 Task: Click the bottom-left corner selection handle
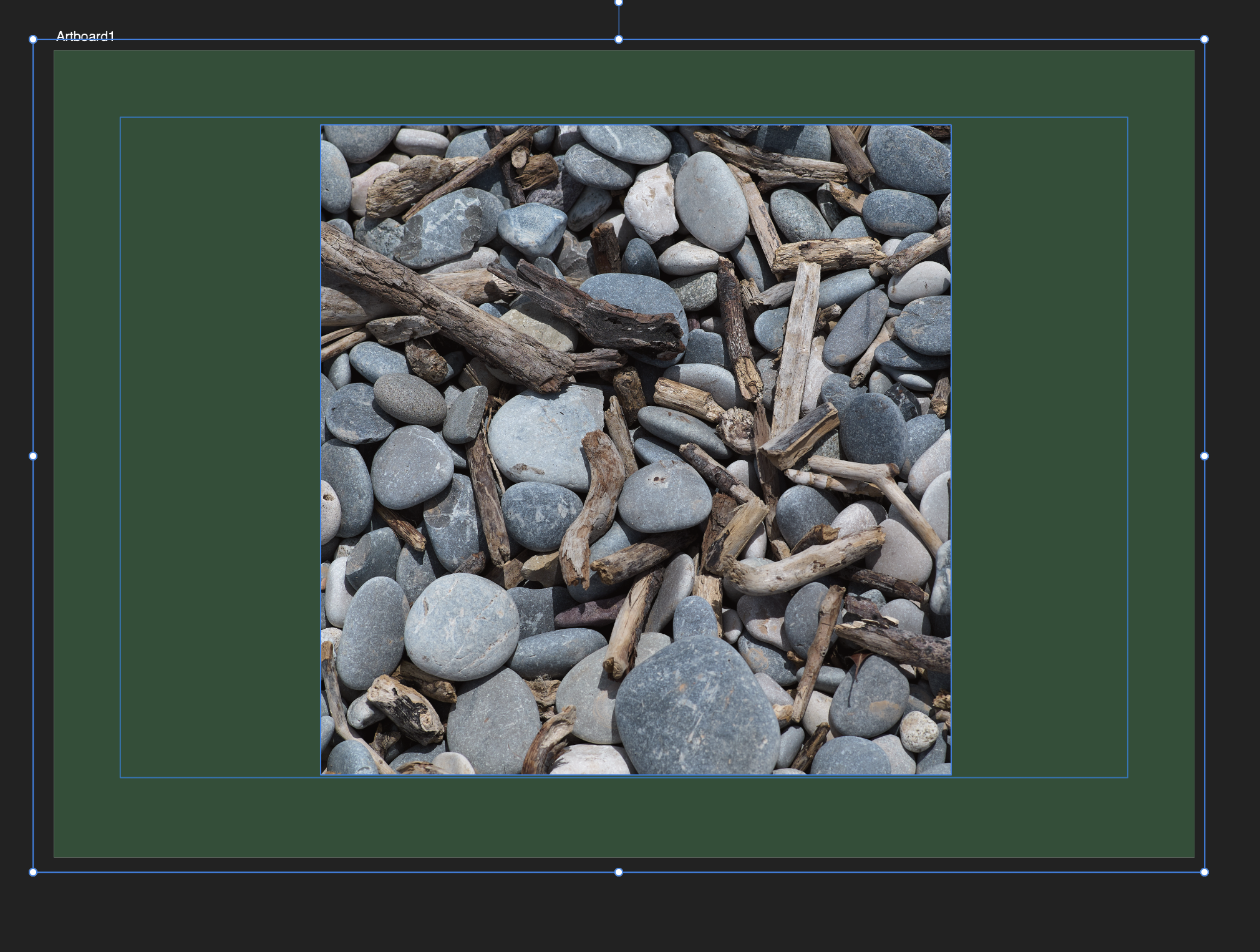(33, 872)
